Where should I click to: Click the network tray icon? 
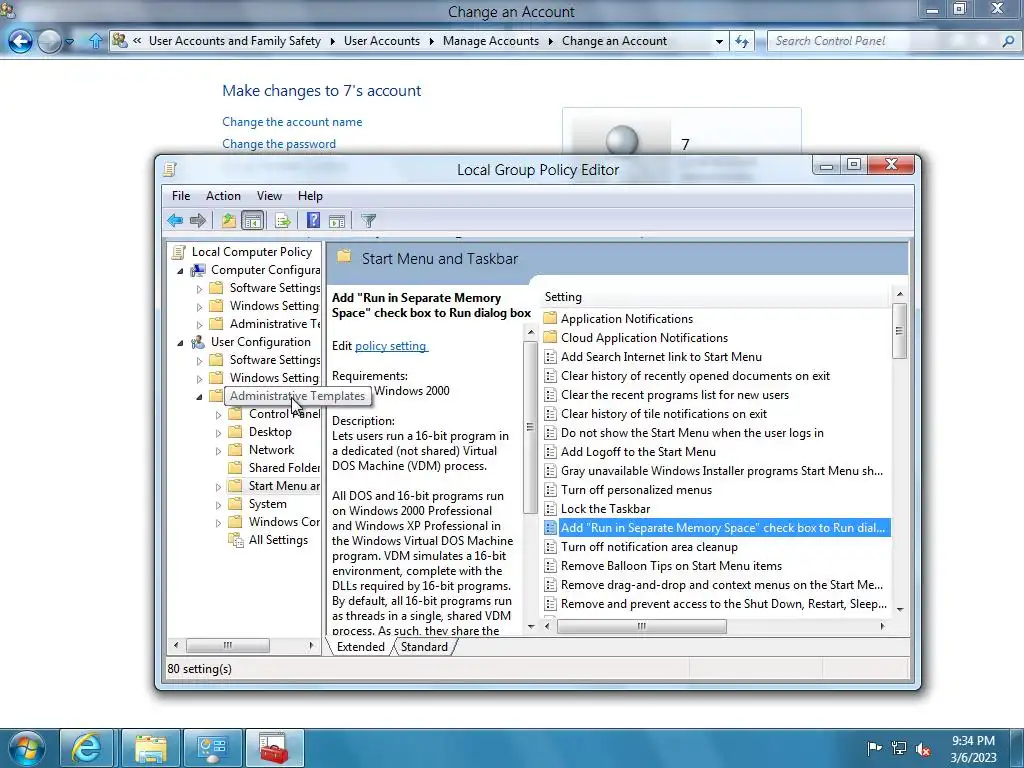899,748
